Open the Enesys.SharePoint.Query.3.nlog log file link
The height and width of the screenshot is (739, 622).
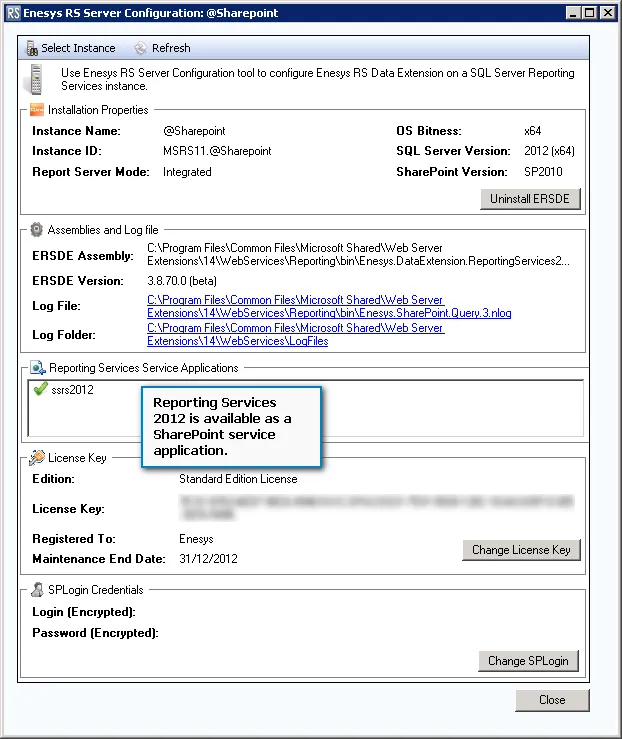pyautogui.click(x=329, y=306)
